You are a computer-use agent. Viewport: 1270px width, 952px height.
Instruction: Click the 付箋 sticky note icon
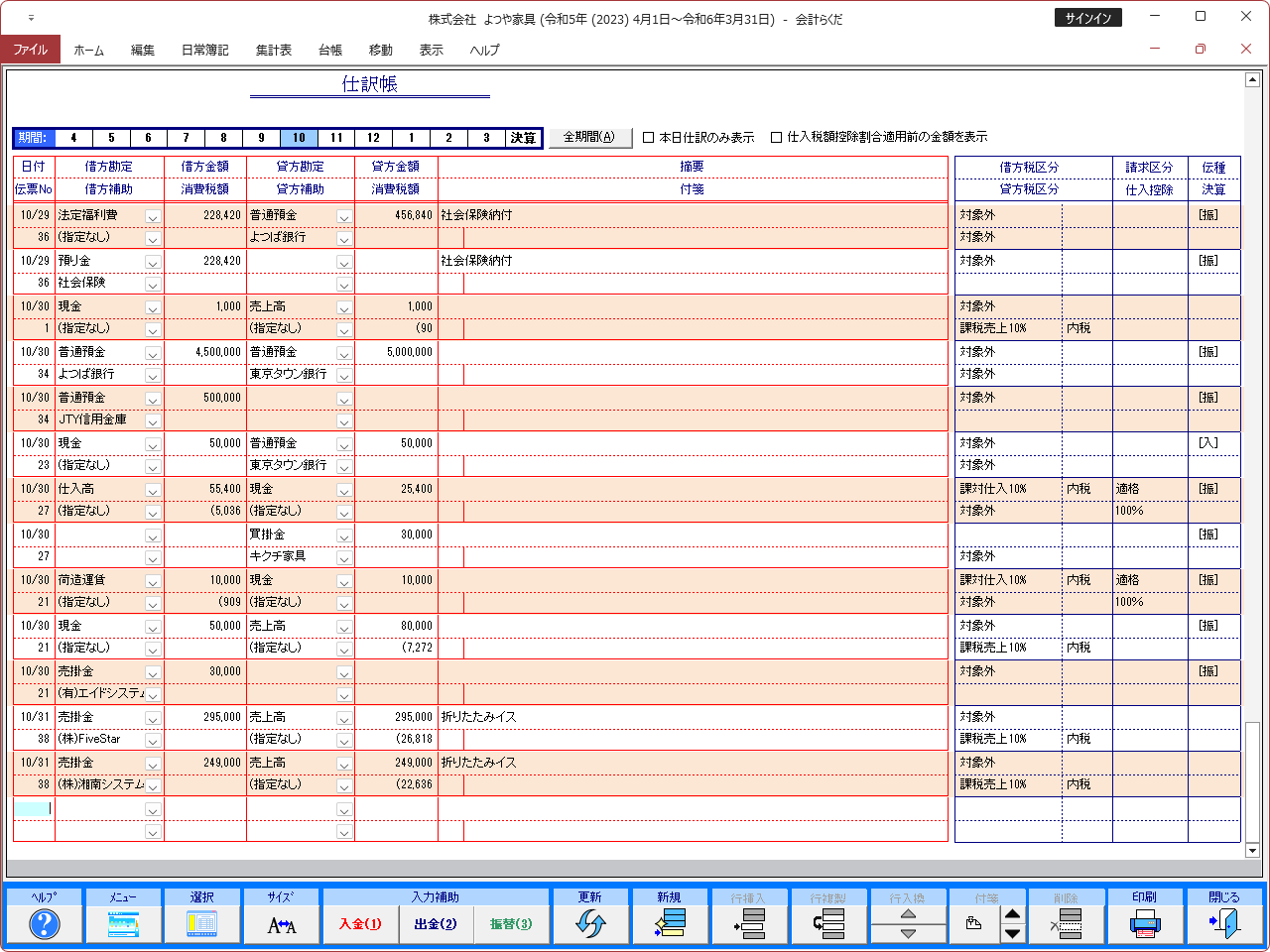(x=974, y=924)
